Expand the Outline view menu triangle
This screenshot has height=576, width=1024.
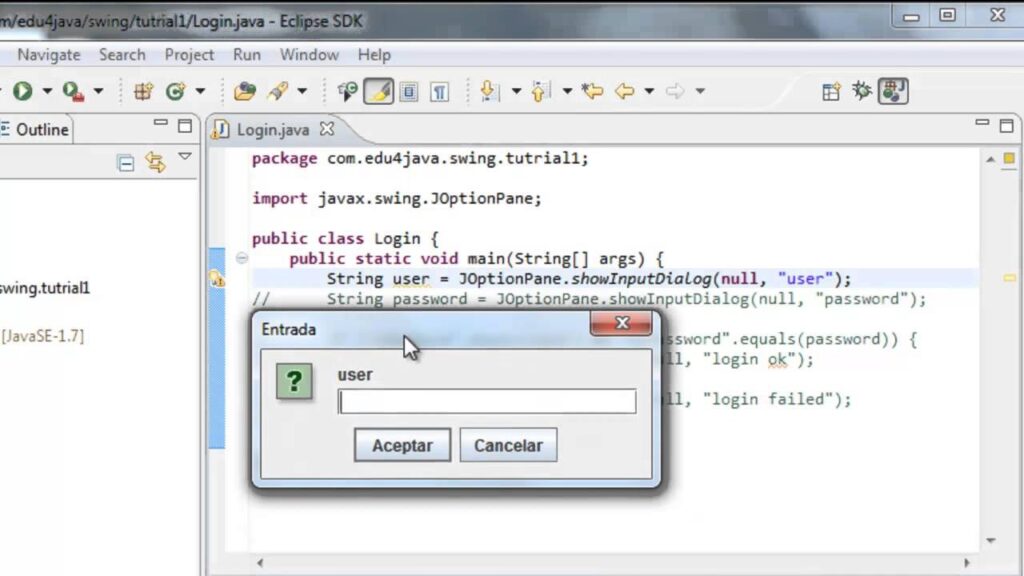coord(185,157)
